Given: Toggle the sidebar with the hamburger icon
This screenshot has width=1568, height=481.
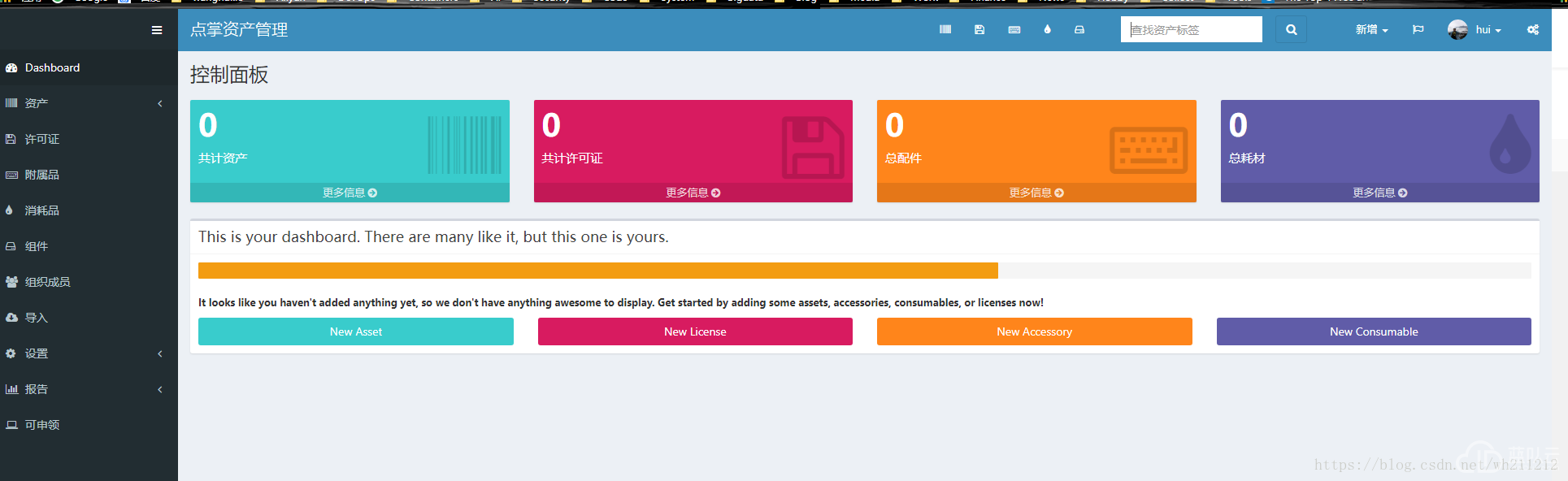Looking at the screenshot, I should (157, 30).
